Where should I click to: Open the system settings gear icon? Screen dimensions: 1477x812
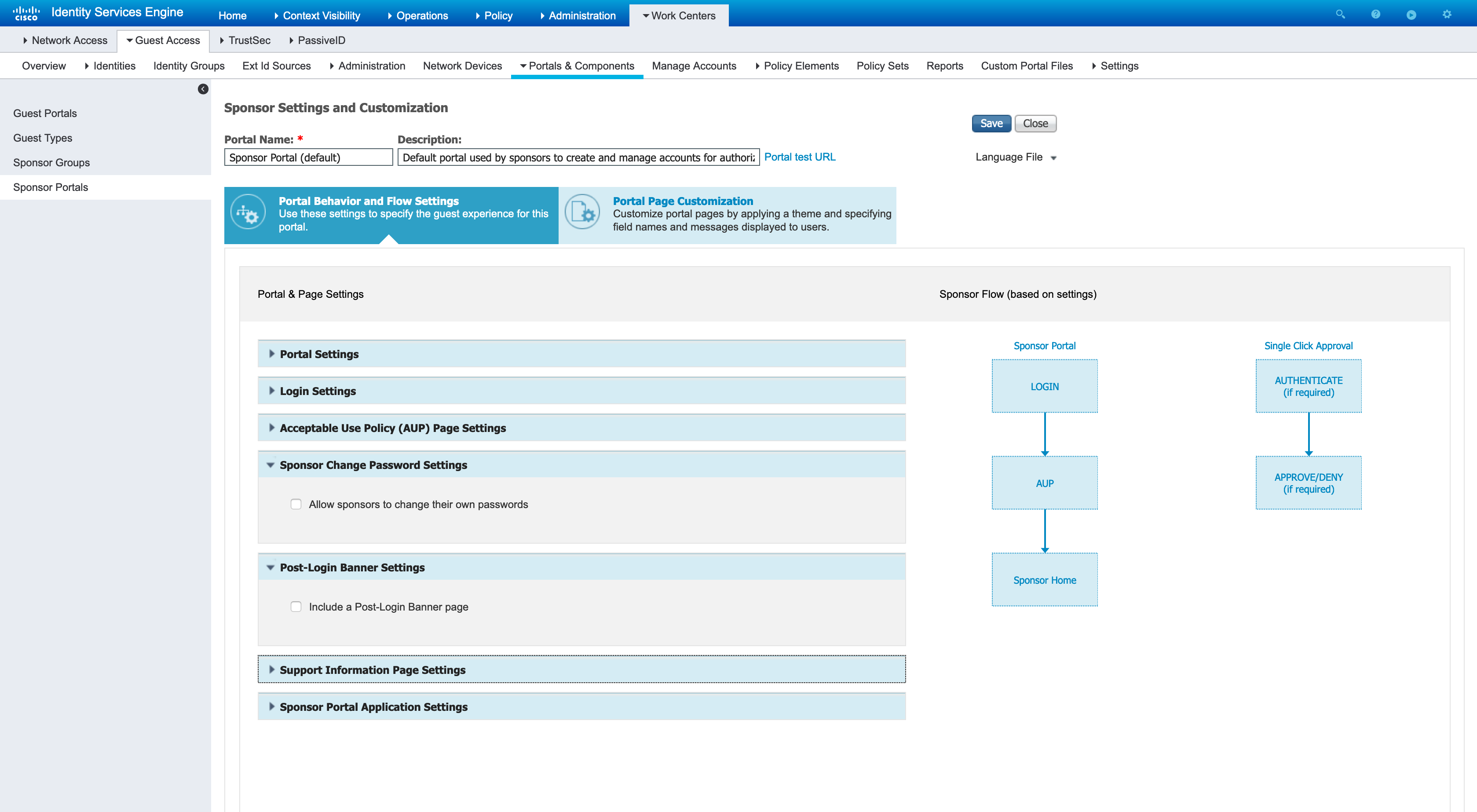1447,15
